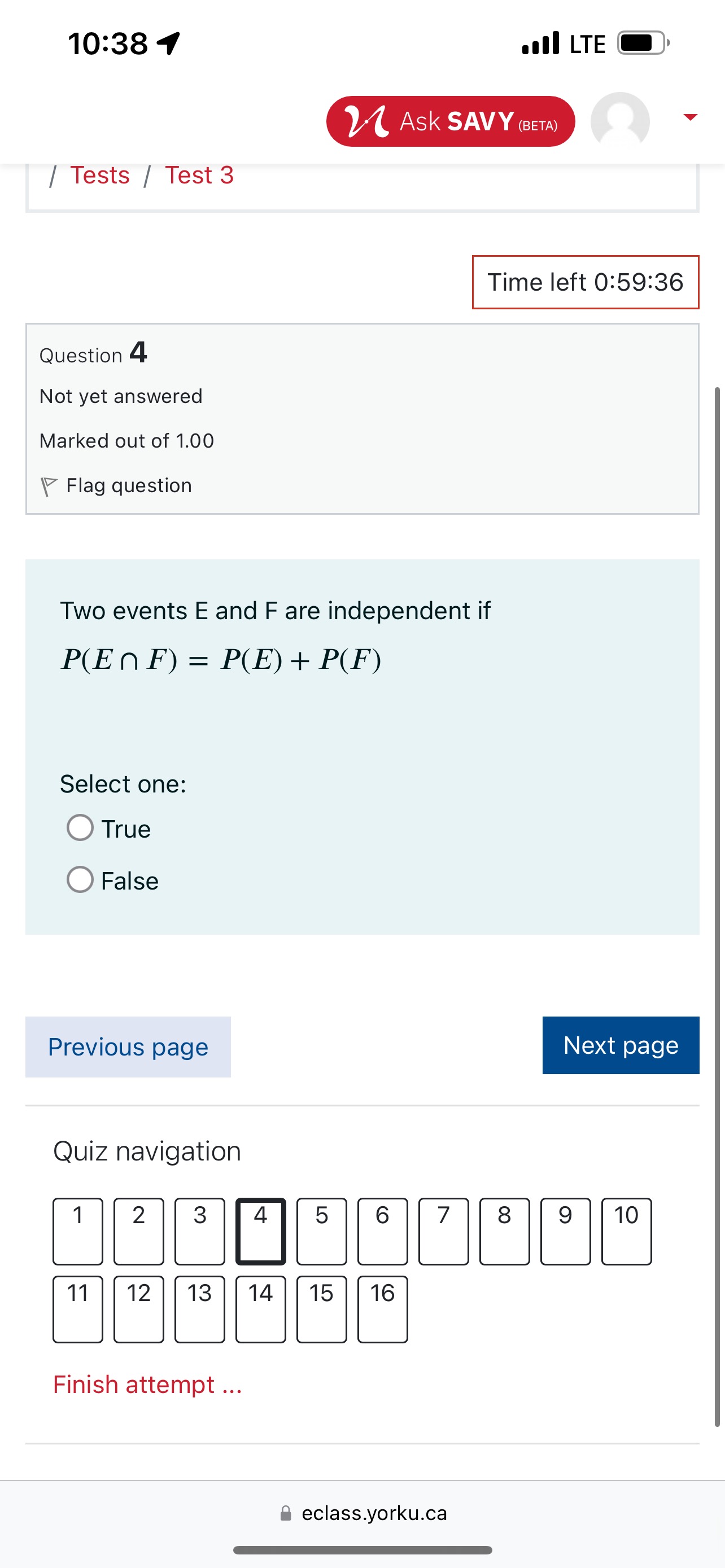The image size is (725, 1568).
Task: Go to the Next page
Action: point(621,1045)
